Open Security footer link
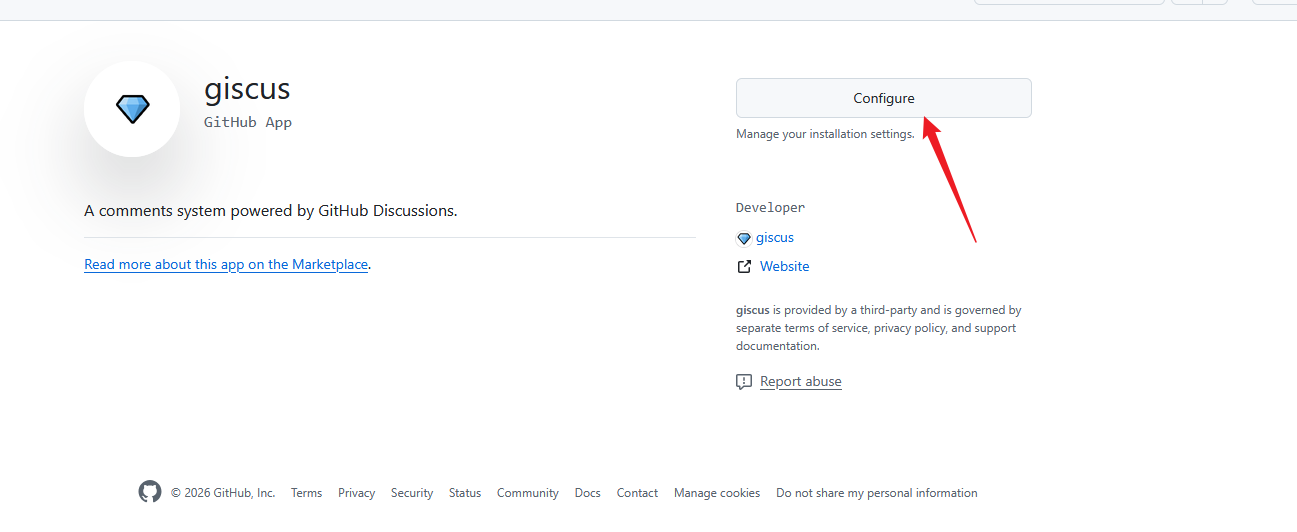1297x532 pixels. coord(412,493)
